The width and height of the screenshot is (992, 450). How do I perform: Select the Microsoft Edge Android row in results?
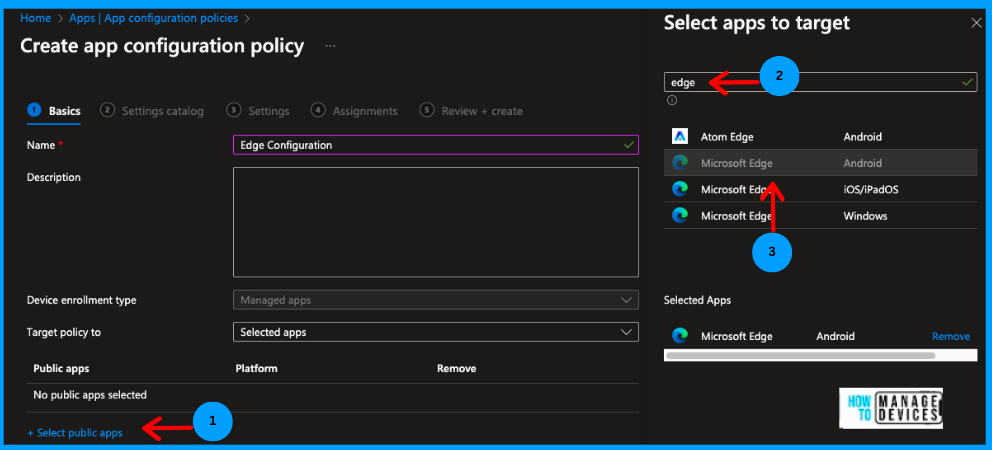tap(821, 163)
